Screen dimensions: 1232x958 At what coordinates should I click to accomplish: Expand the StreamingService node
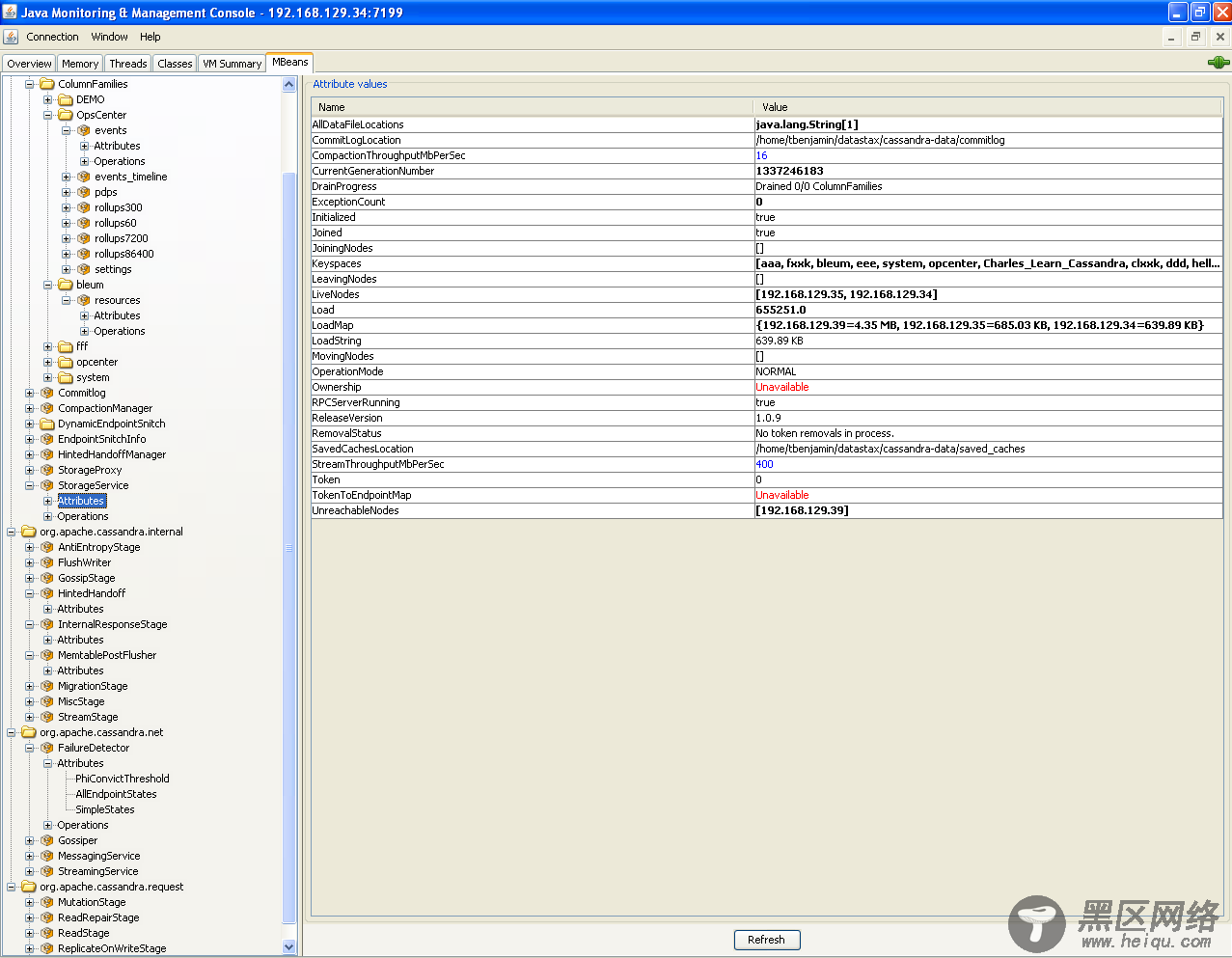29,871
